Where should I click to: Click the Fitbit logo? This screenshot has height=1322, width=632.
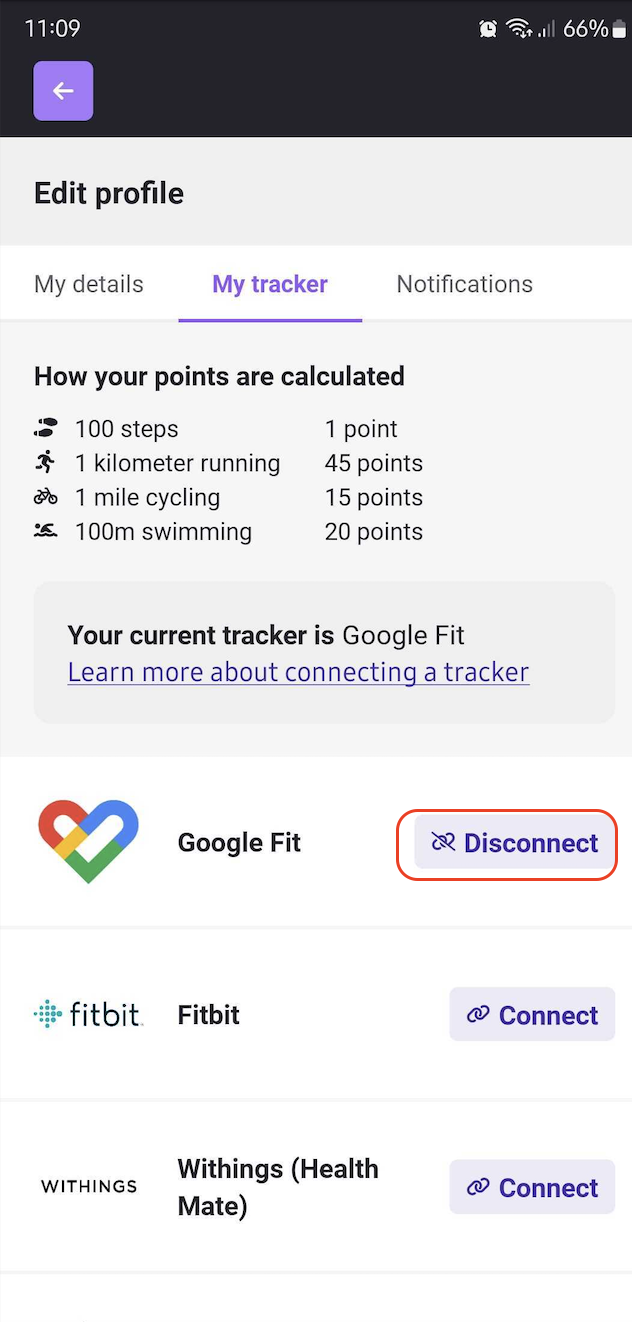[x=88, y=1014]
